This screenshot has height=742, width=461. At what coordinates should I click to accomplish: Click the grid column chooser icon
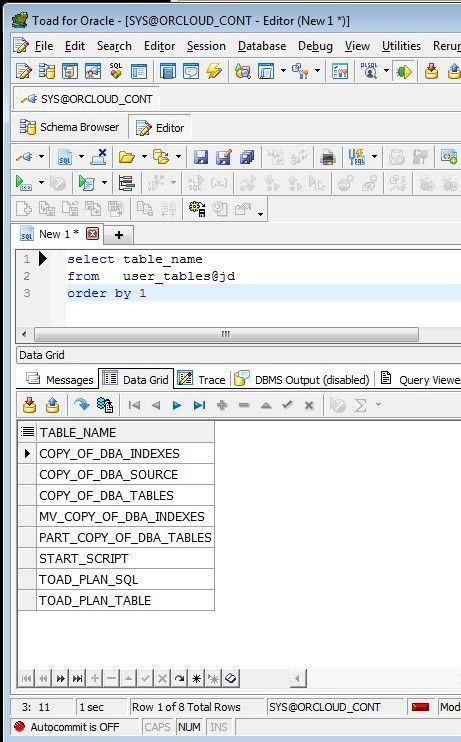click(27, 432)
